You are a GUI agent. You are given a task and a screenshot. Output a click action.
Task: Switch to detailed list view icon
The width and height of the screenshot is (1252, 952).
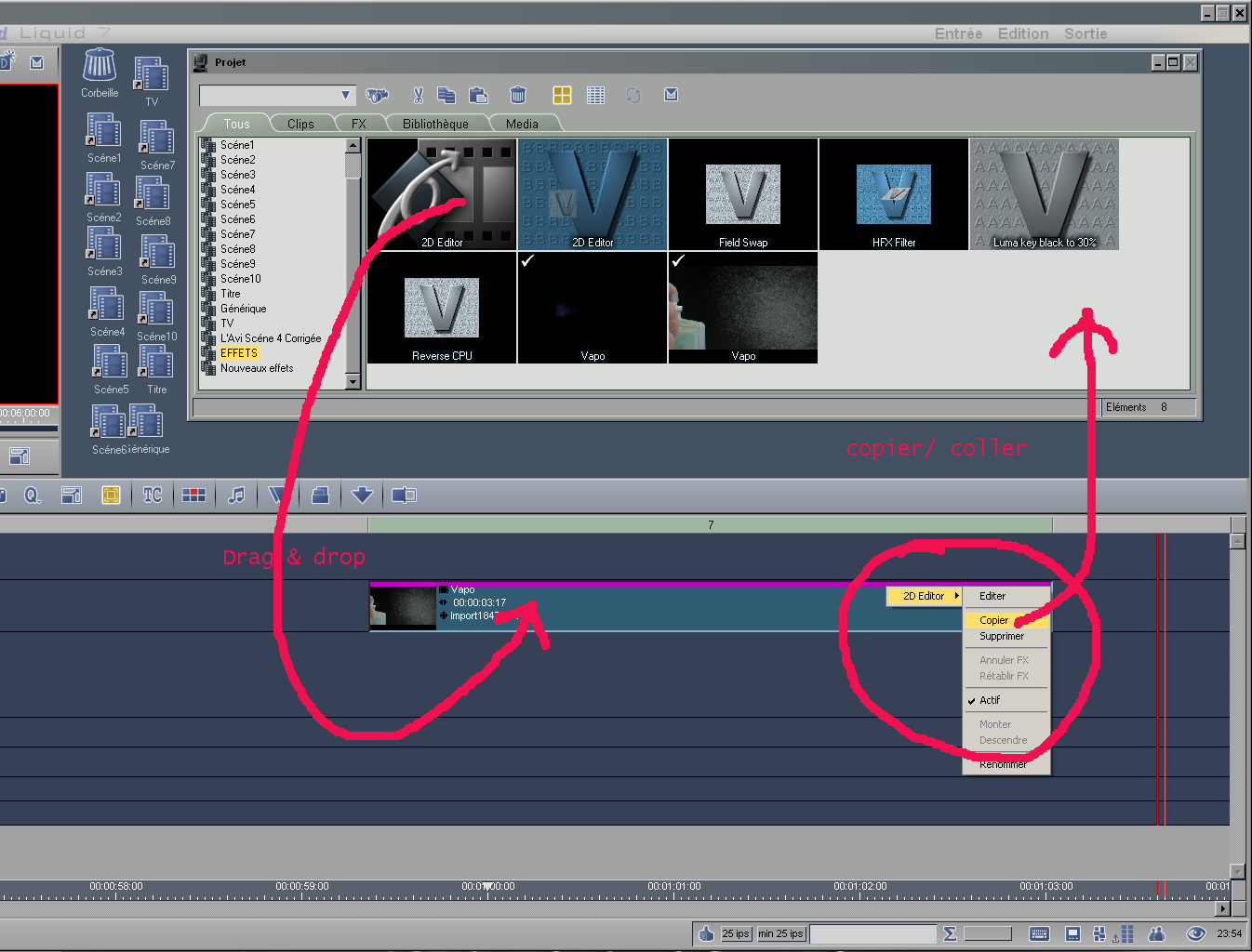pos(596,95)
